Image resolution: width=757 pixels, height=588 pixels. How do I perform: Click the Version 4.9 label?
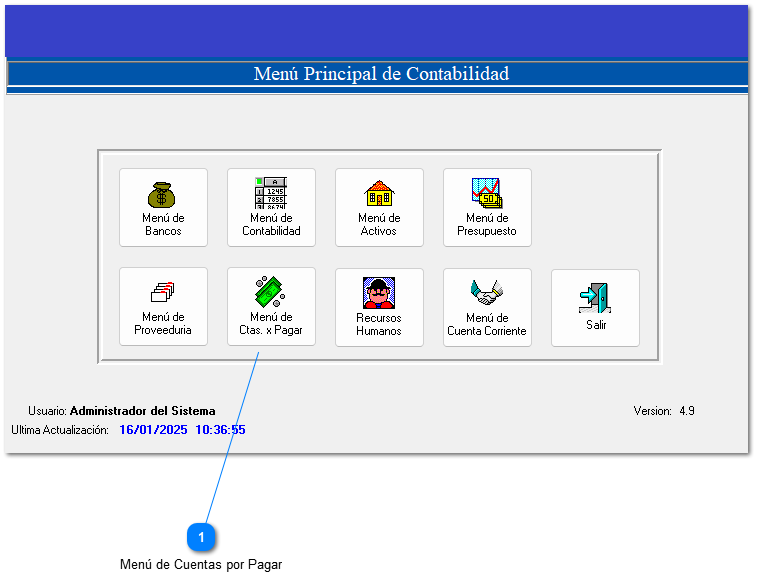(x=663, y=411)
